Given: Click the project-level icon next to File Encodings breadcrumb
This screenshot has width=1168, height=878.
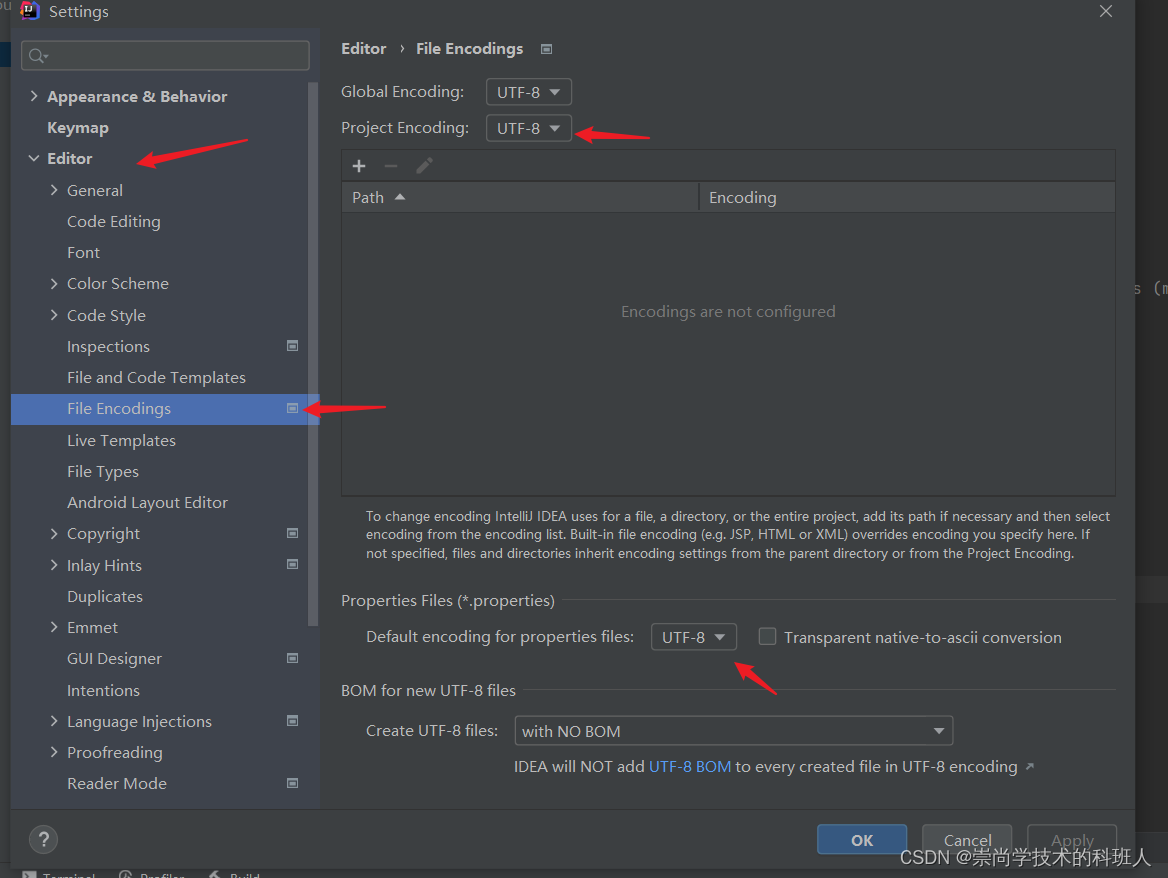Looking at the screenshot, I should tap(546, 49).
